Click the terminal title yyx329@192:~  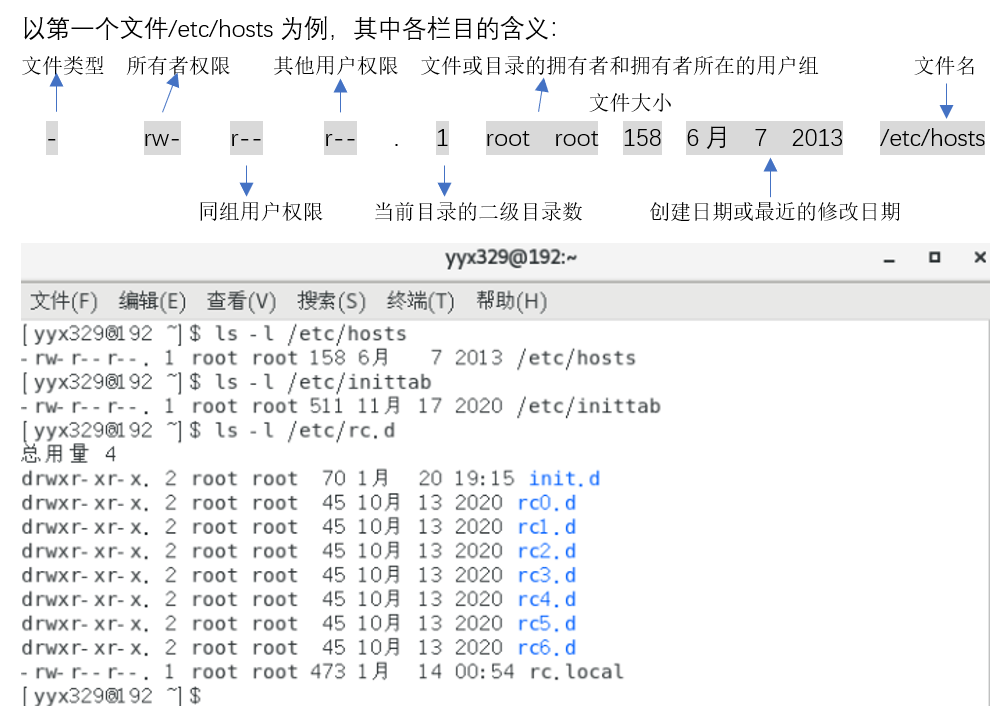point(511,258)
